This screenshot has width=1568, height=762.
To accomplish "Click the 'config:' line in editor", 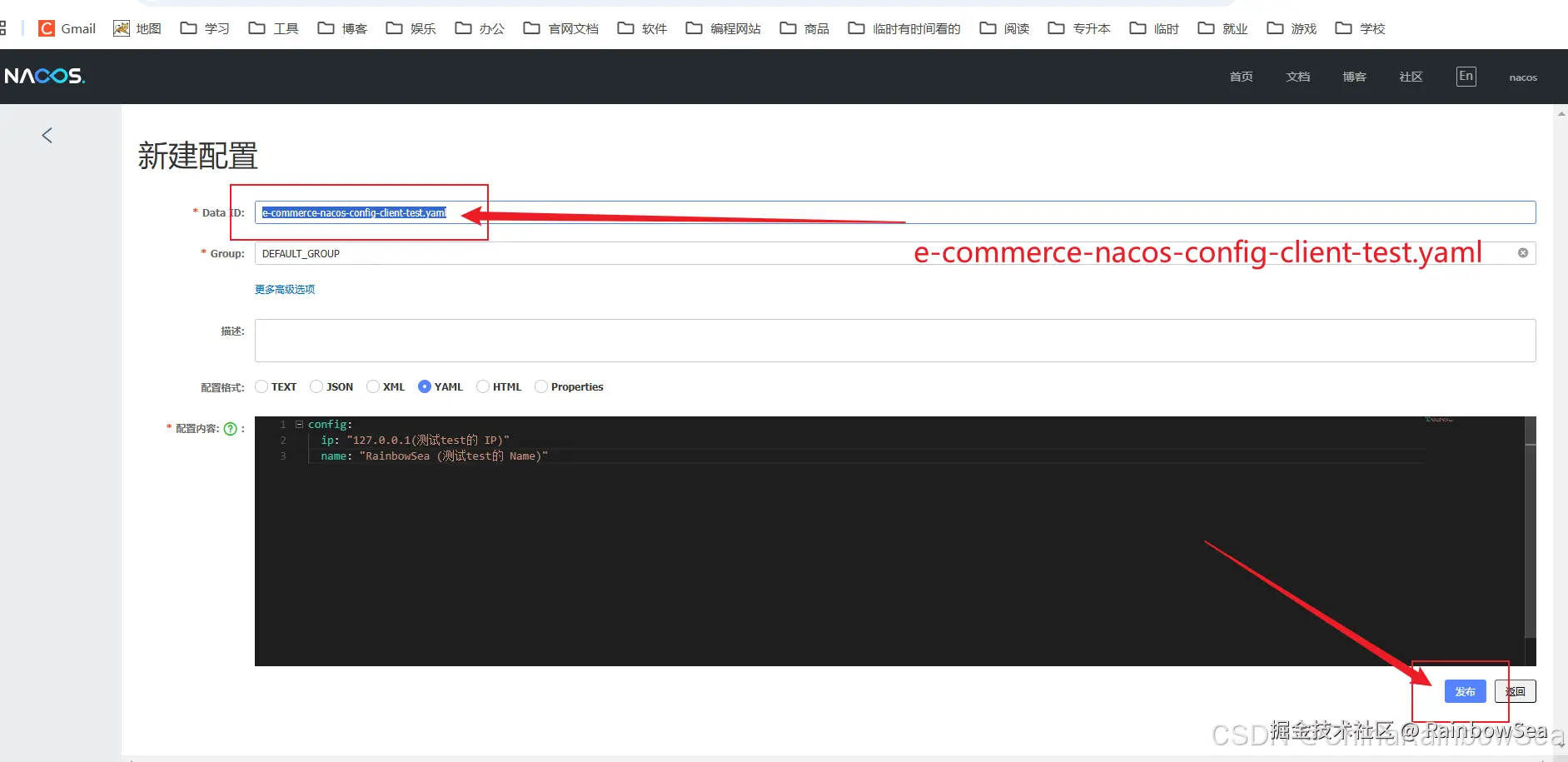I will [x=330, y=425].
